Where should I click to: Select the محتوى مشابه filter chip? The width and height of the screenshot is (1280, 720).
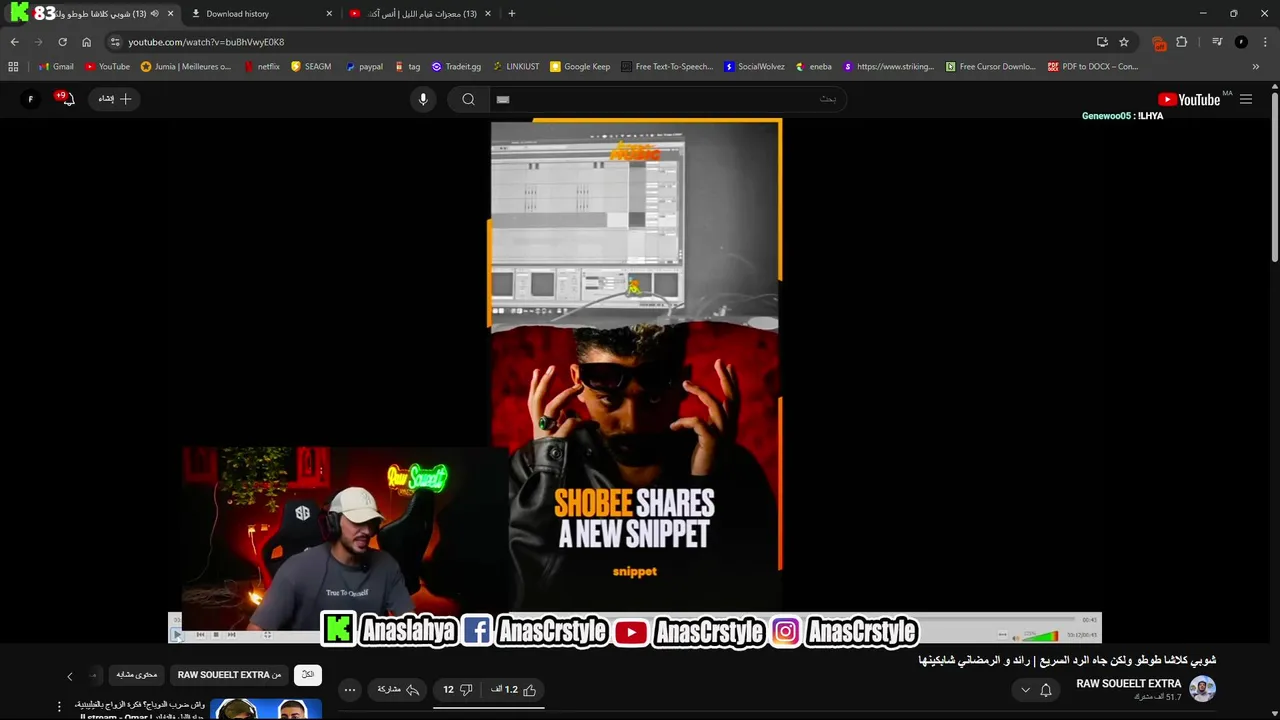pos(137,675)
